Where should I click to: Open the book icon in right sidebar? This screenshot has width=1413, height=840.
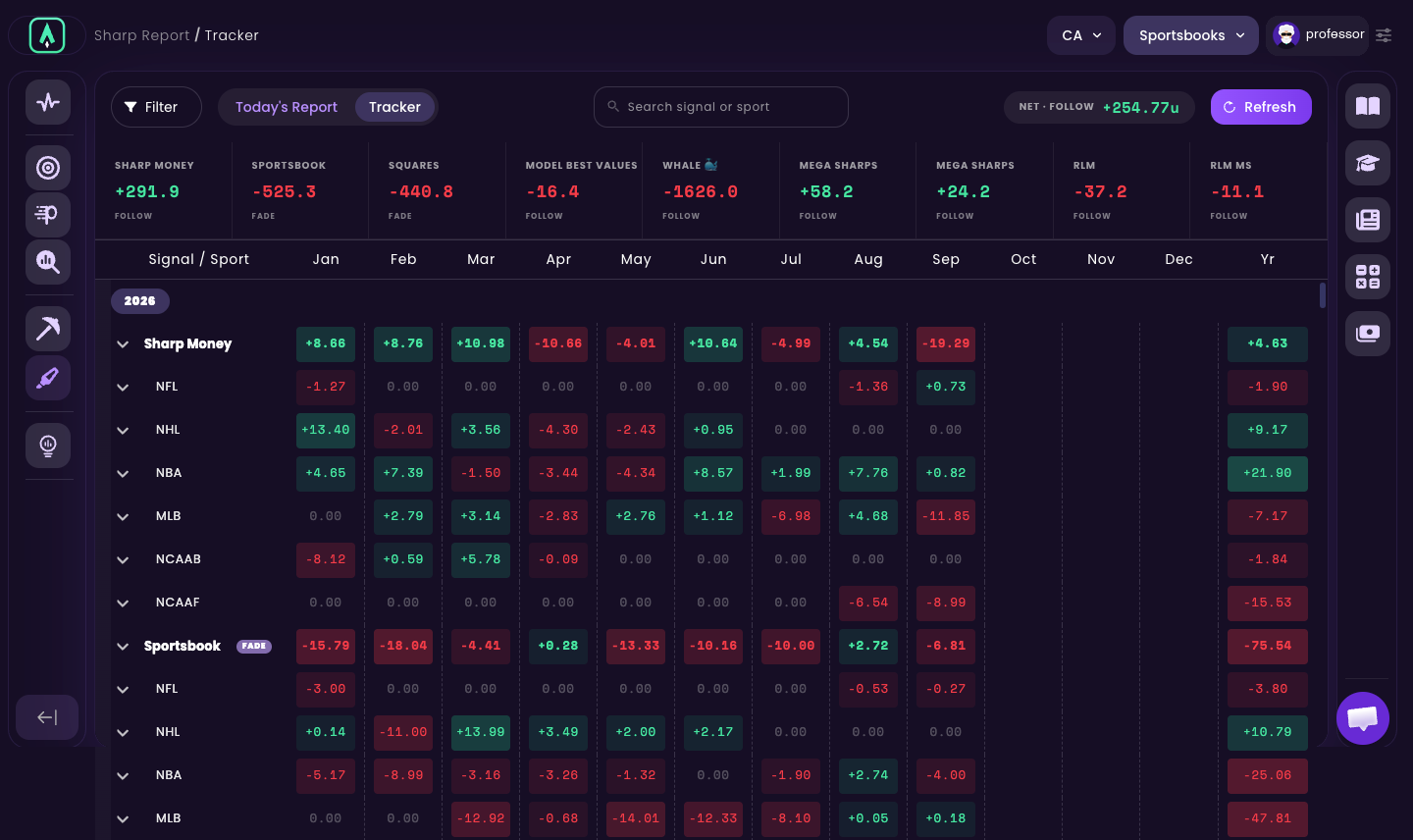(x=1368, y=106)
